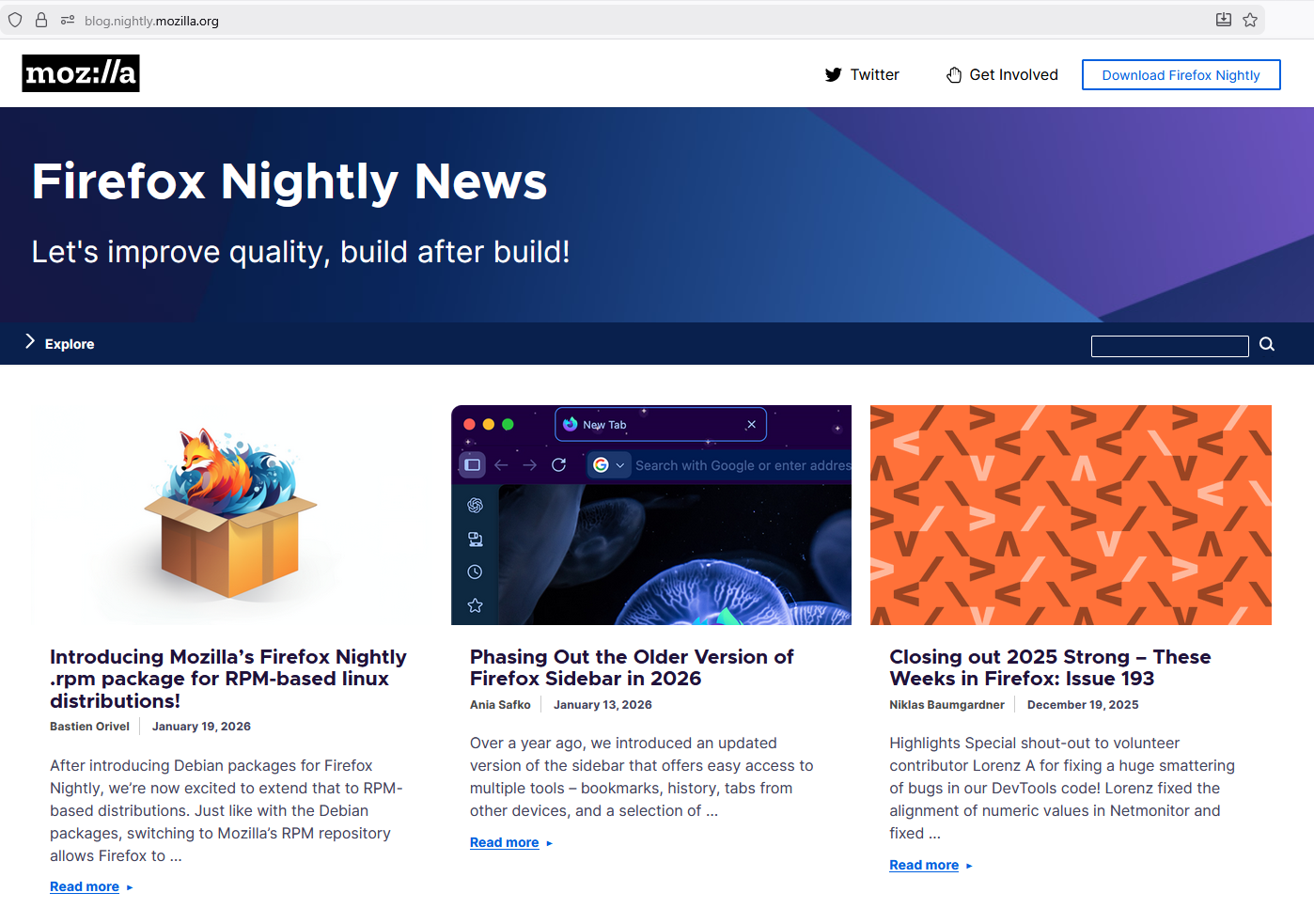Bookmark this page with the star icon
The image size is (1314, 924).
point(1250,20)
